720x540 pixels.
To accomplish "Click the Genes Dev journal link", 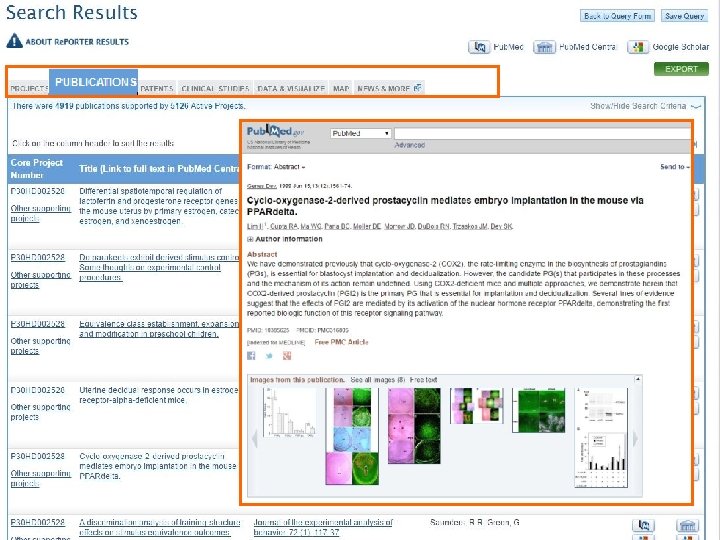I will 262,186.
